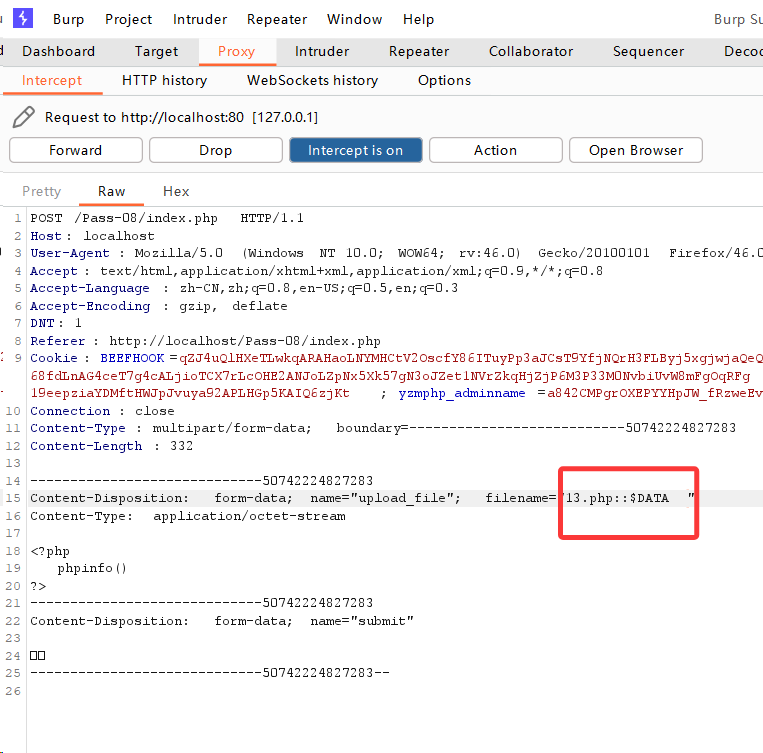Open the Project menu
This screenshot has height=753, width=763.
[128, 19]
